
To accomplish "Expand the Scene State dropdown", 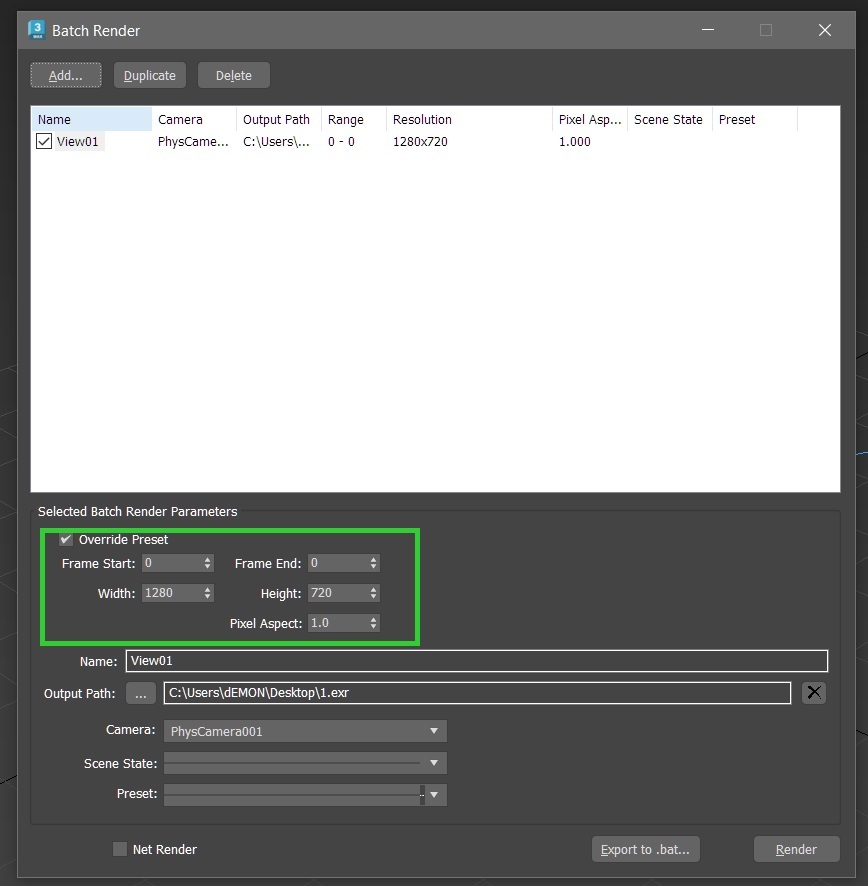I will [305, 763].
